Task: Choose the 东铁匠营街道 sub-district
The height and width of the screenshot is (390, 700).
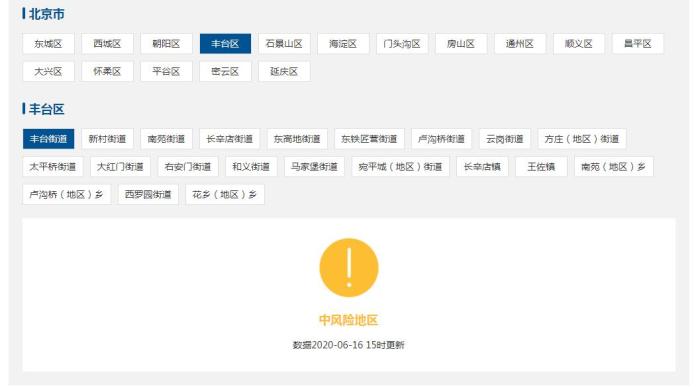Action: coord(369,139)
